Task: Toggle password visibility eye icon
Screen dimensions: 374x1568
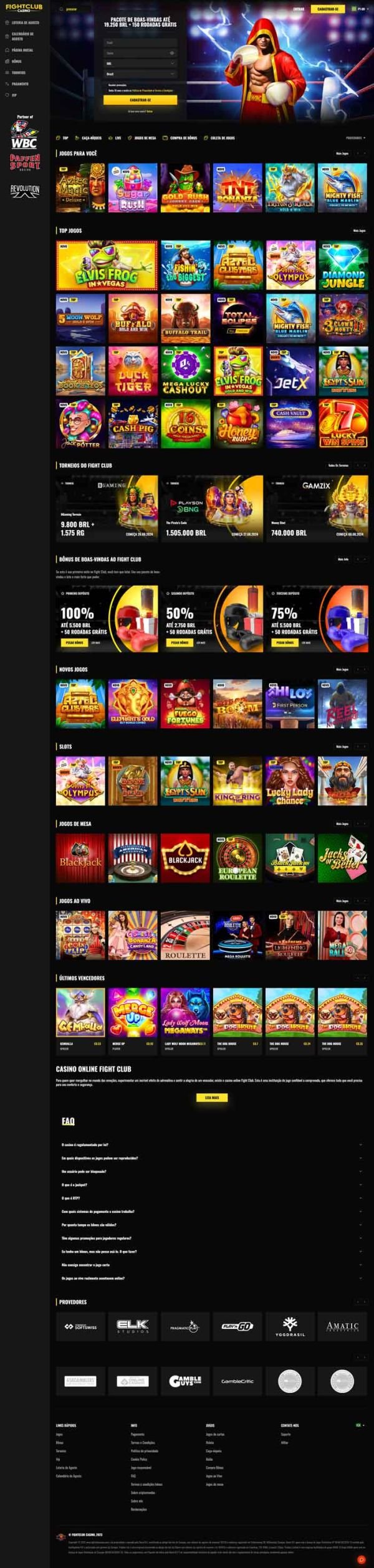Action: (x=172, y=53)
